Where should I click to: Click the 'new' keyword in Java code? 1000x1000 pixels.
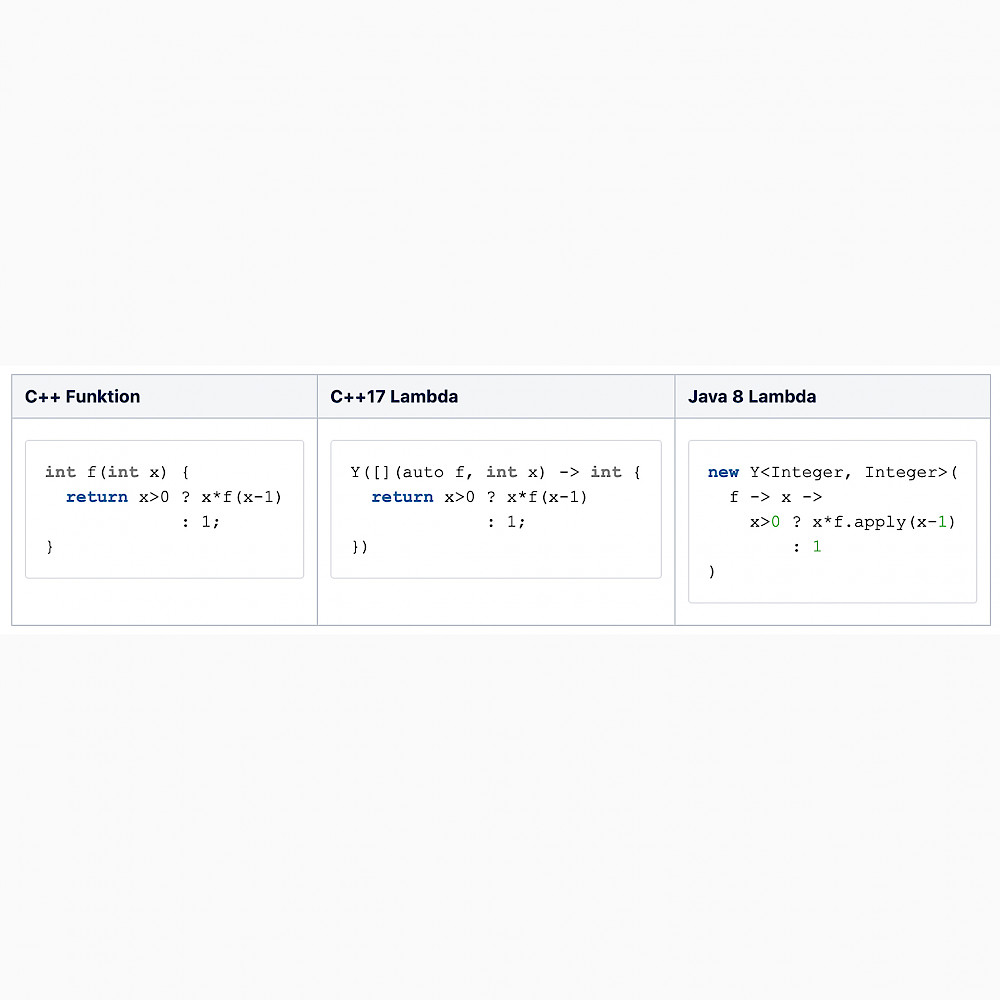[723, 473]
